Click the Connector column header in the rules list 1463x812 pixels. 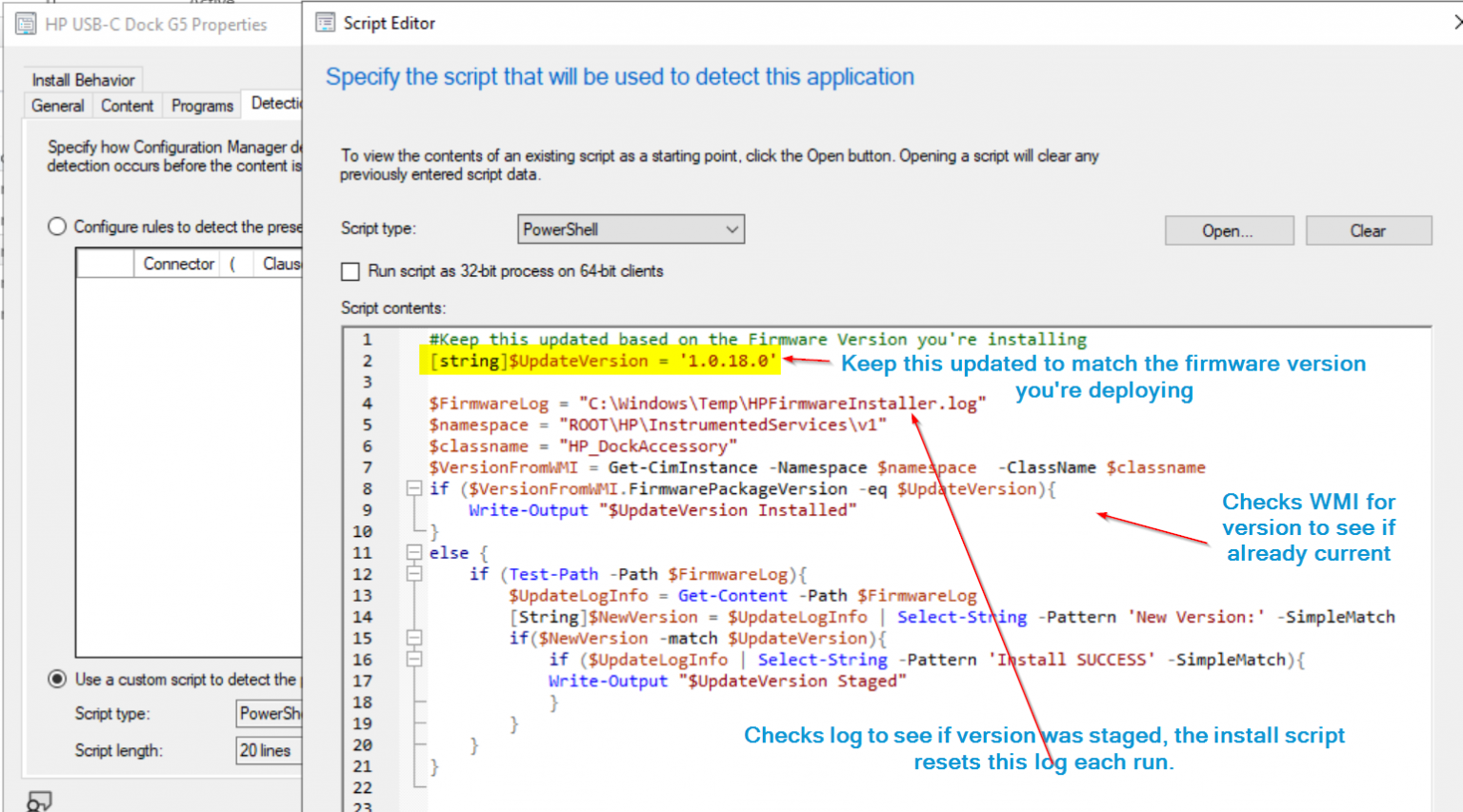point(177,264)
